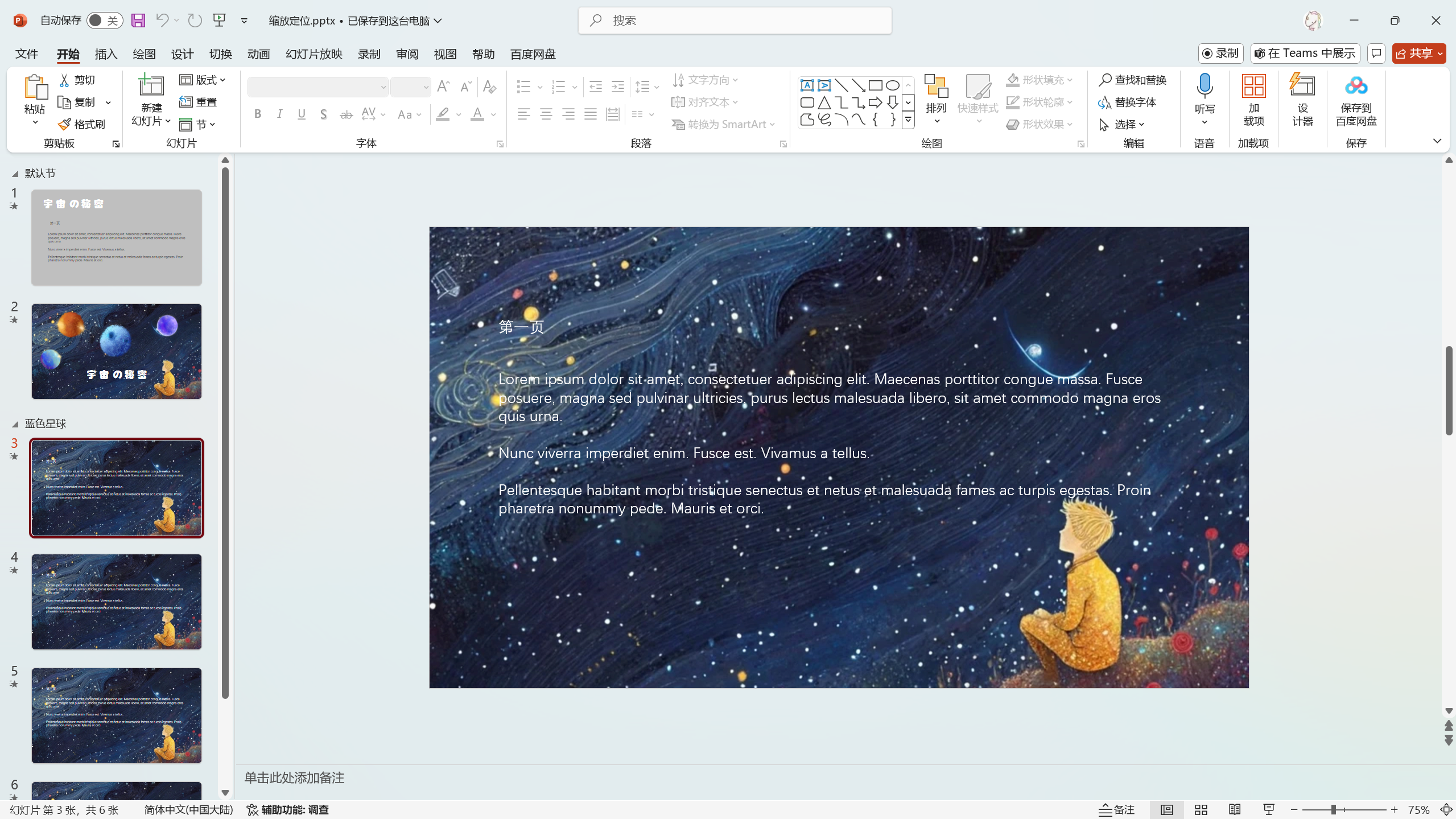Justify text alignment icon
1456x819 pixels.
(x=591, y=114)
